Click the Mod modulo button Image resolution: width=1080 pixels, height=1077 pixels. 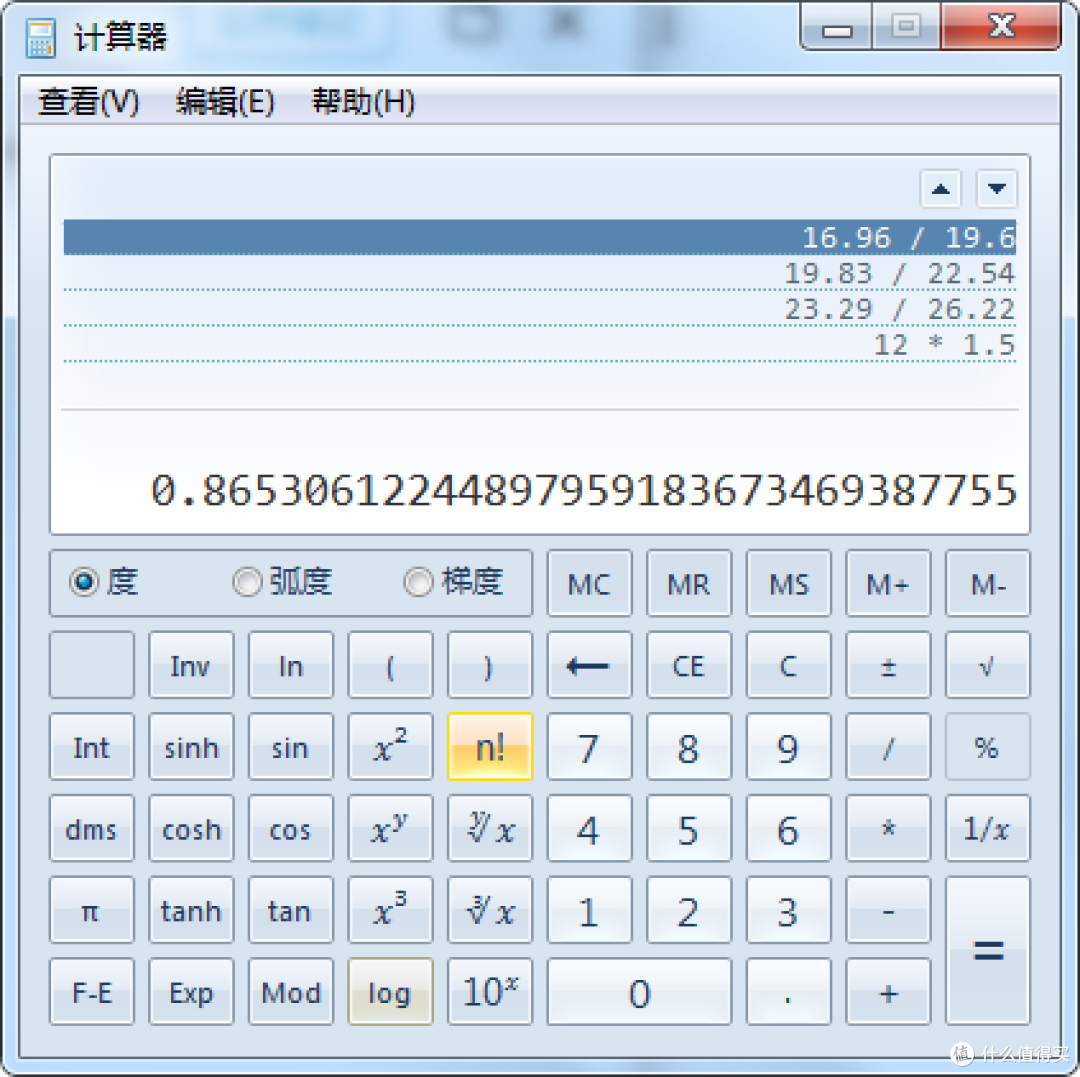pos(291,992)
